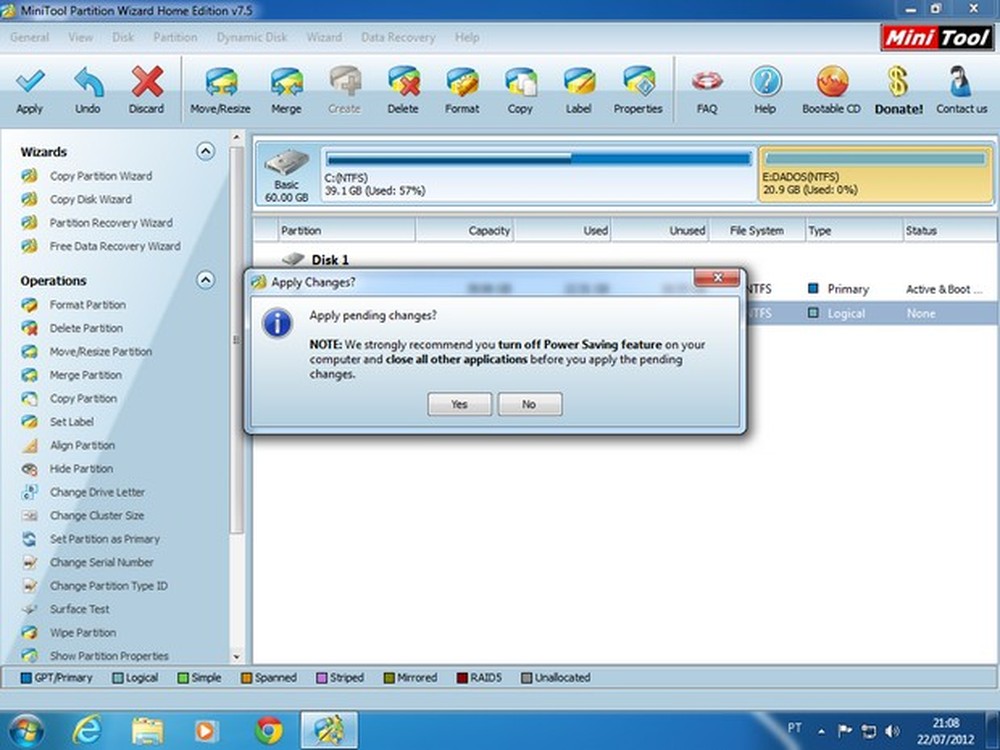Click No in the Apply Changes dialog

pyautogui.click(x=530, y=404)
